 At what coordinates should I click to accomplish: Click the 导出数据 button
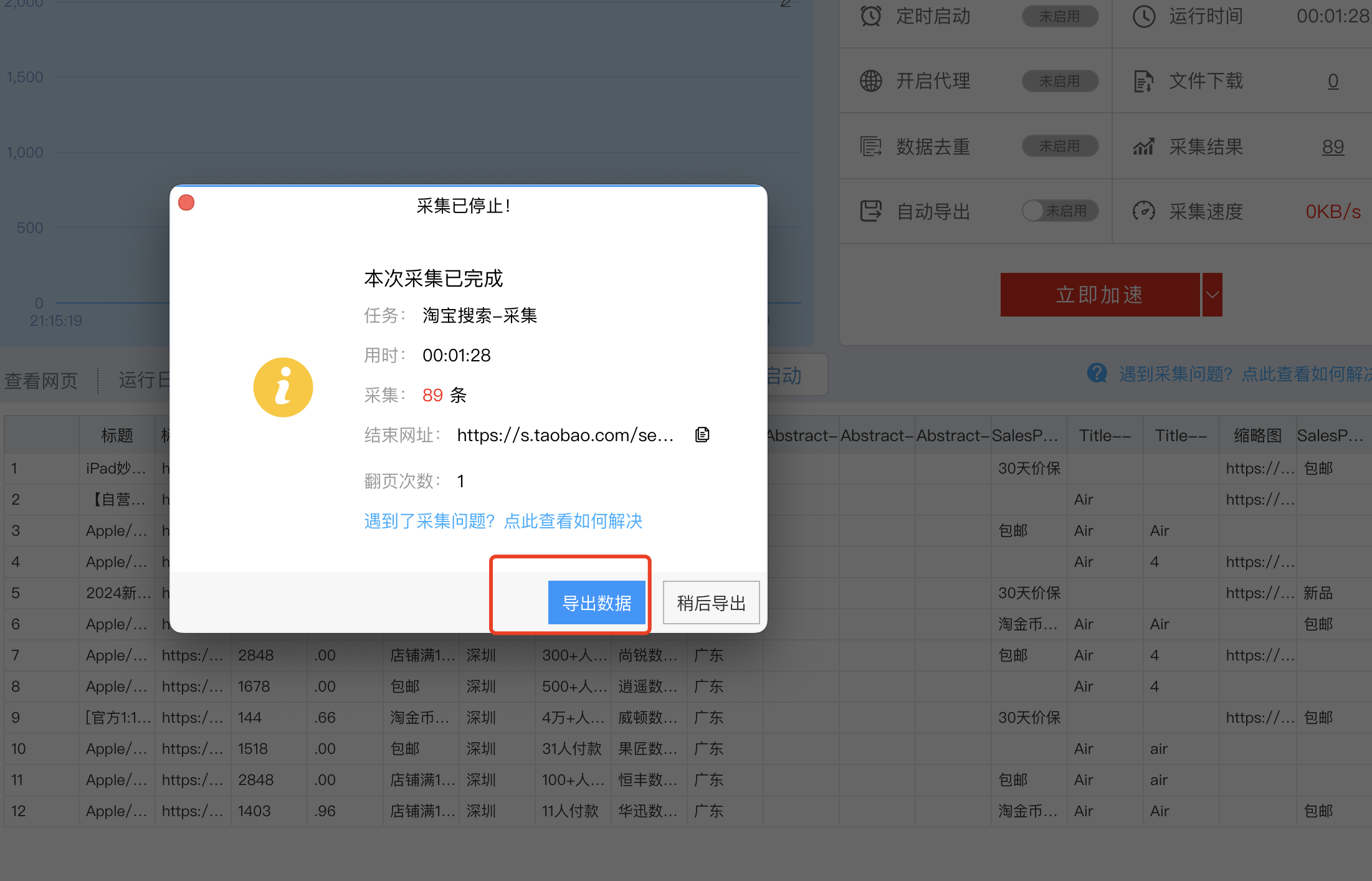(x=596, y=602)
